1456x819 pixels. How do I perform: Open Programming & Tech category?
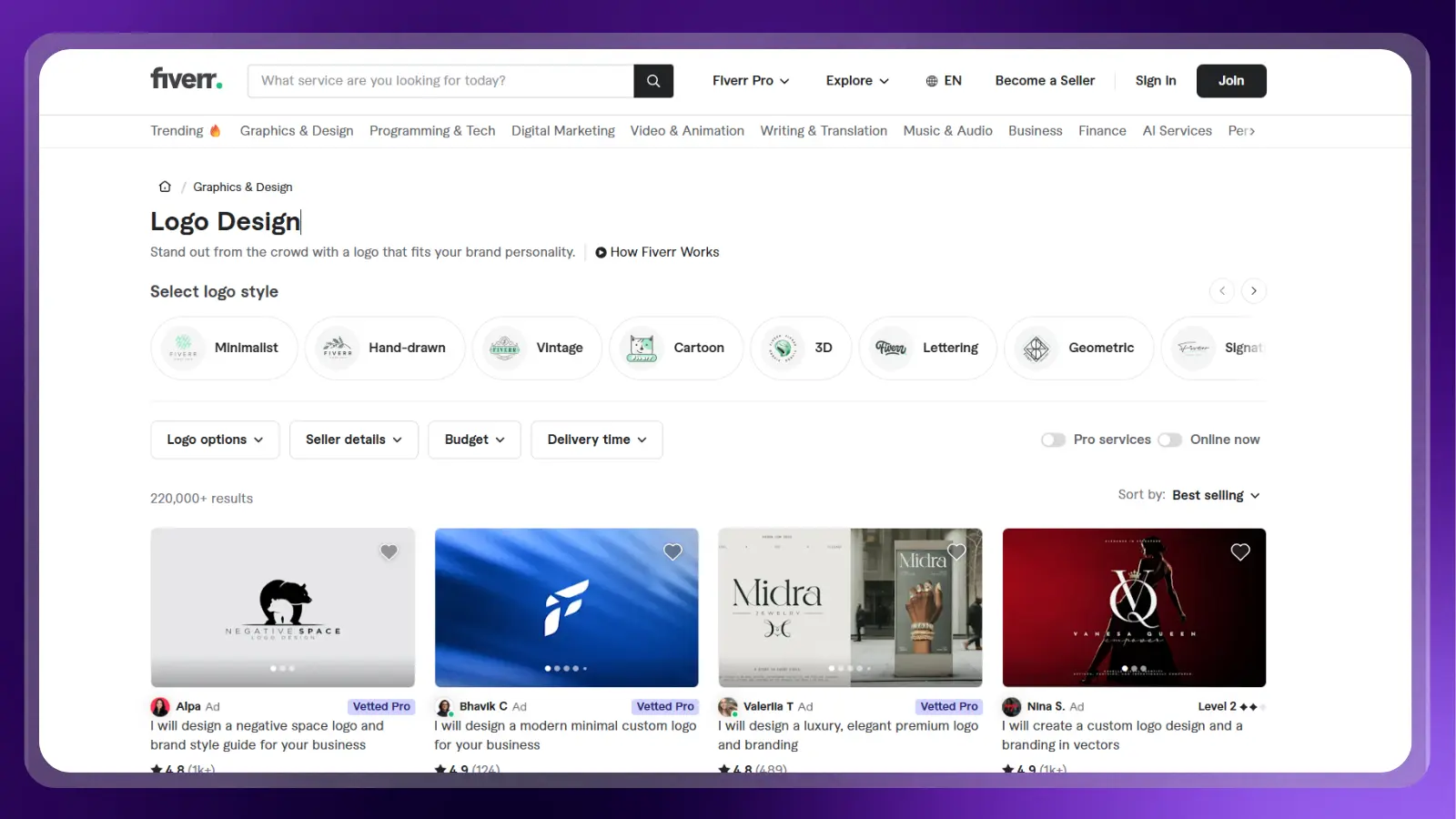pos(432,131)
